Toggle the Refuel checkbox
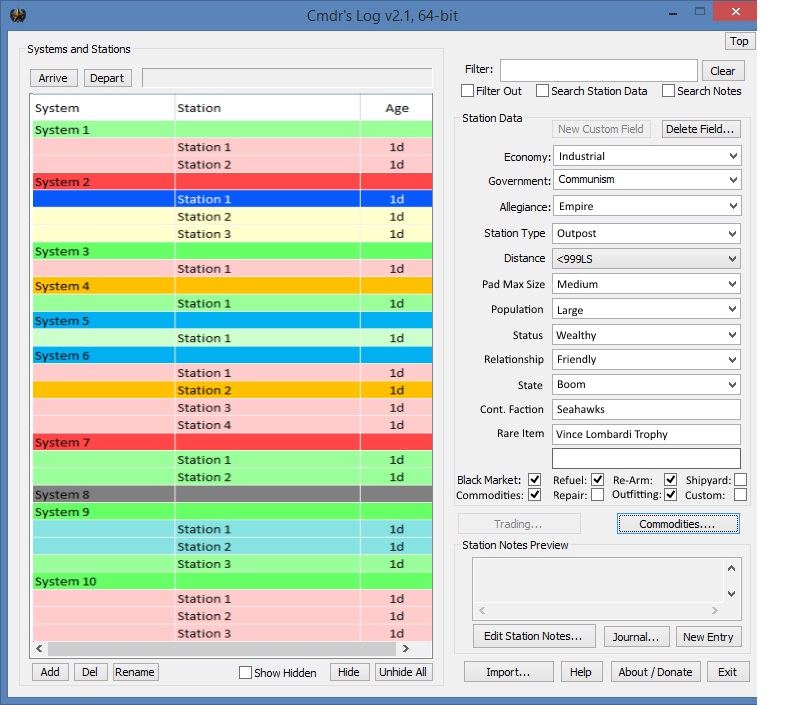Screen dimensions: 800x705 click(x=597, y=480)
